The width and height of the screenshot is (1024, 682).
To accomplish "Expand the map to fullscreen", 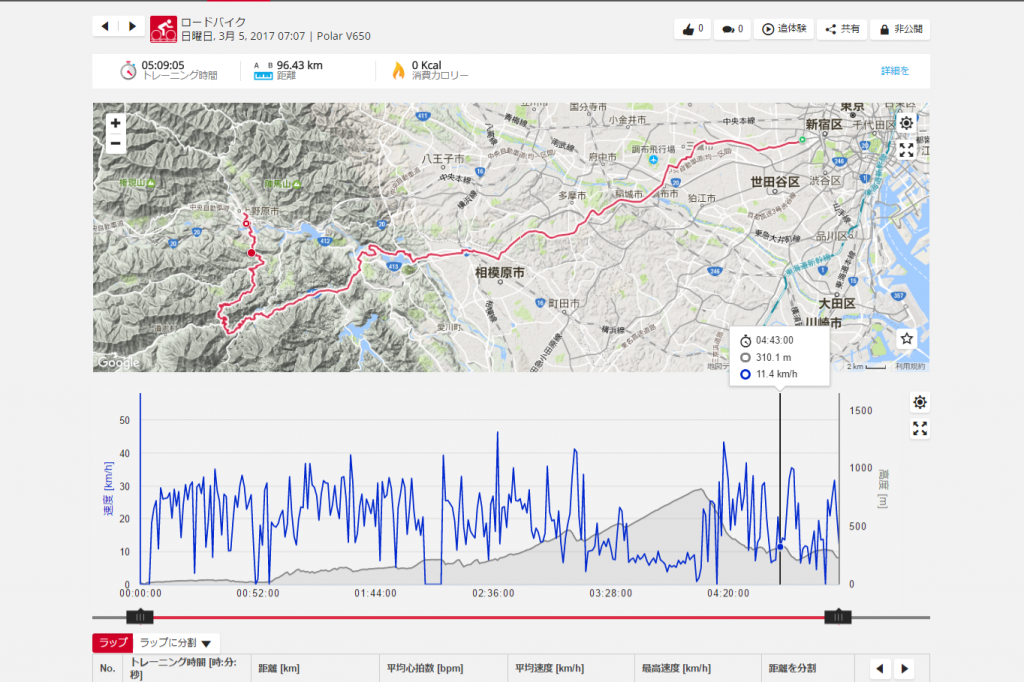I will click(906, 150).
